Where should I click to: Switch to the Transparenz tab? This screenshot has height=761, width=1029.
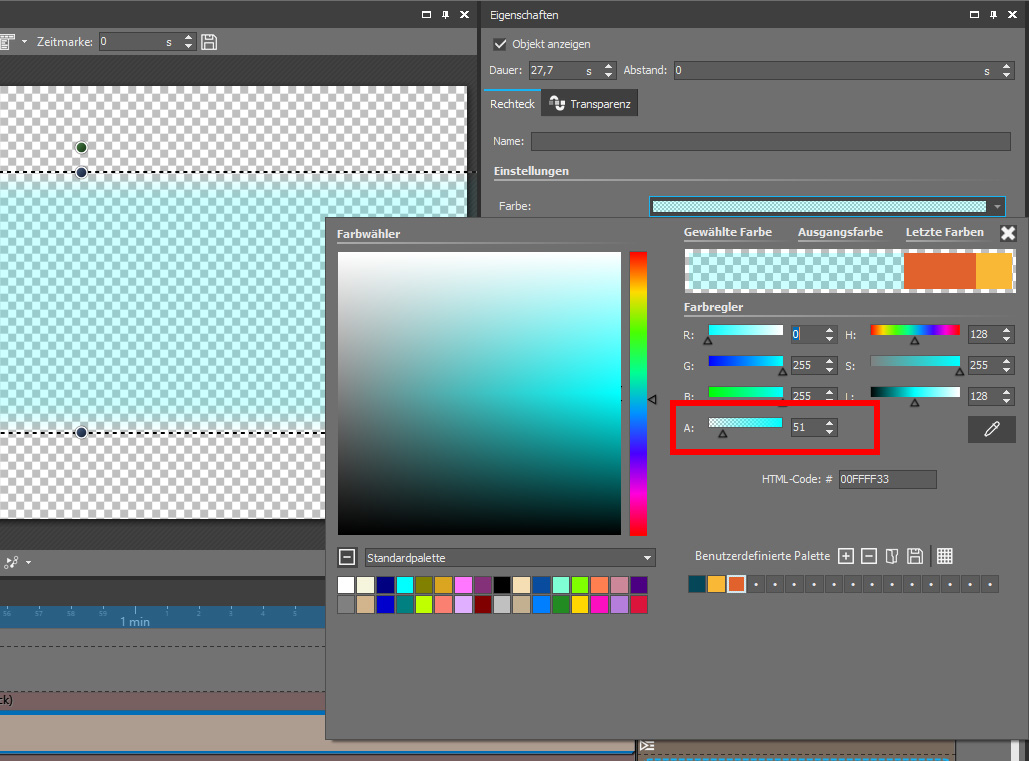pos(590,104)
